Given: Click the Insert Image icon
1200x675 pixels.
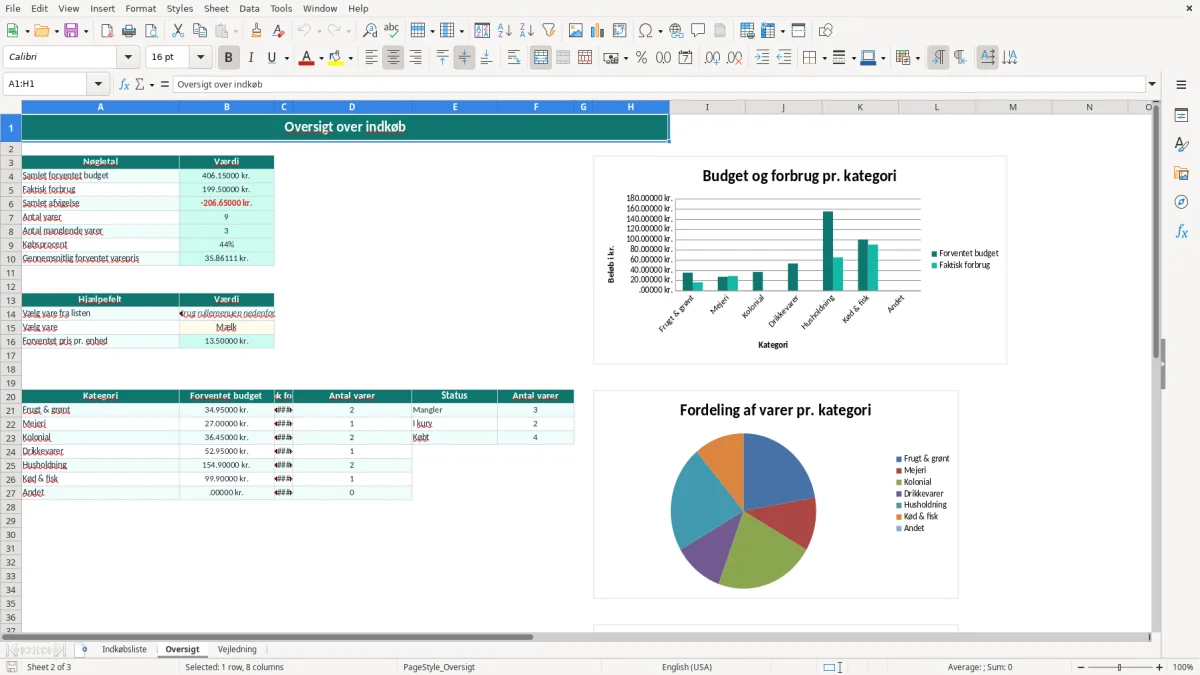Looking at the screenshot, I should (x=576, y=31).
